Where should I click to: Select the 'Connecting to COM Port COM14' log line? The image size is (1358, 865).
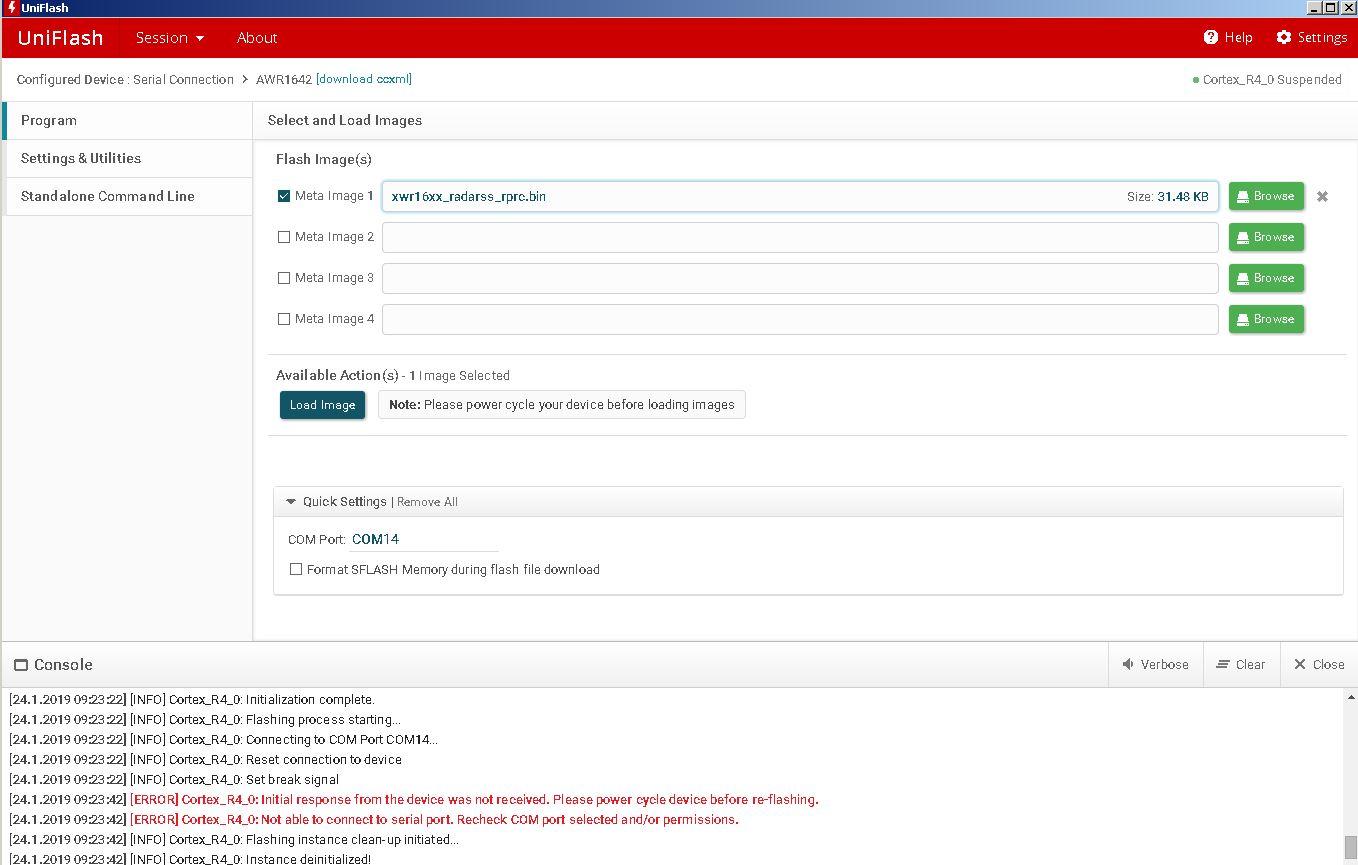point(224,740)
